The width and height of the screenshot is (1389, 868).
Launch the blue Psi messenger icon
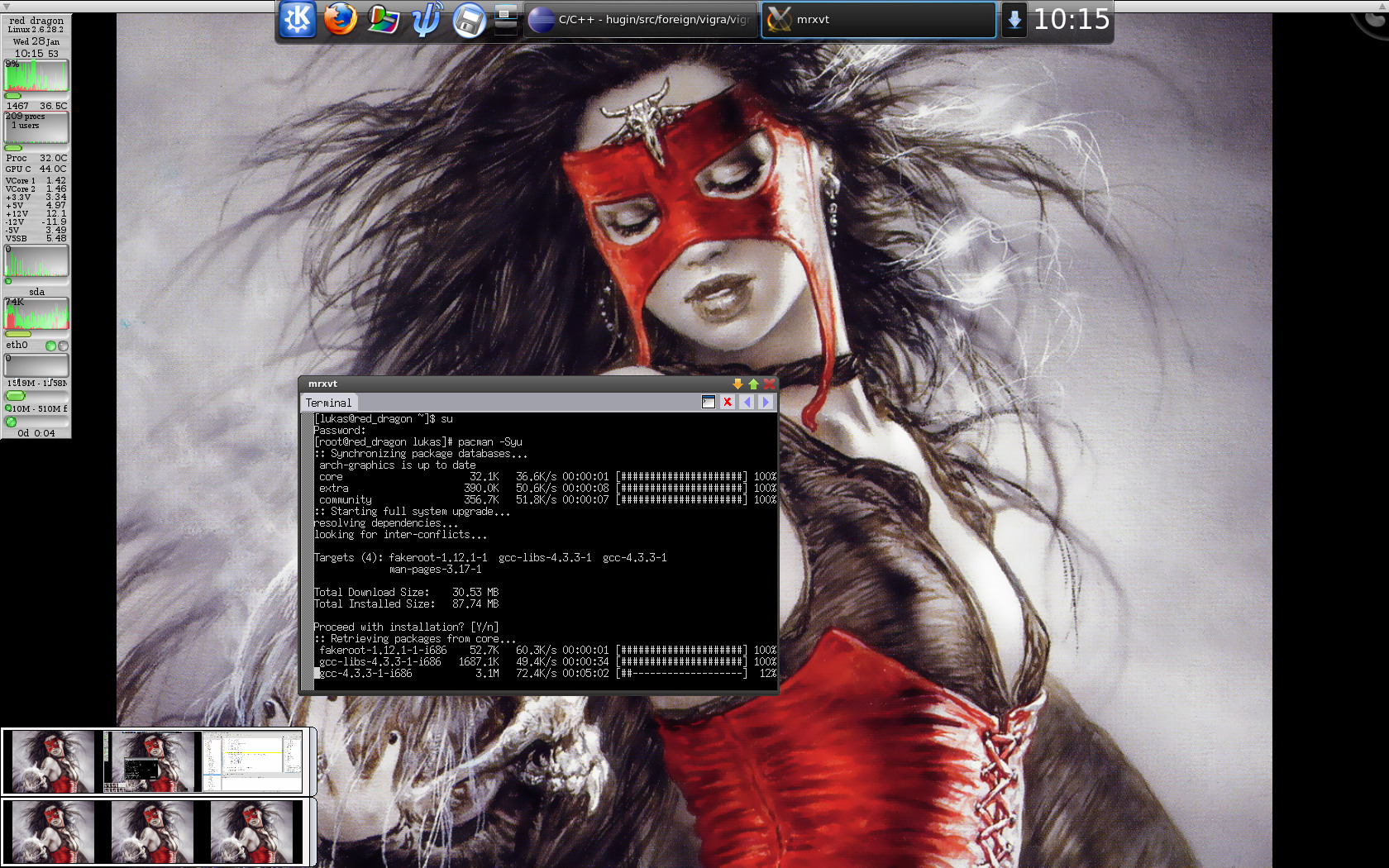[x=426, y=20]
